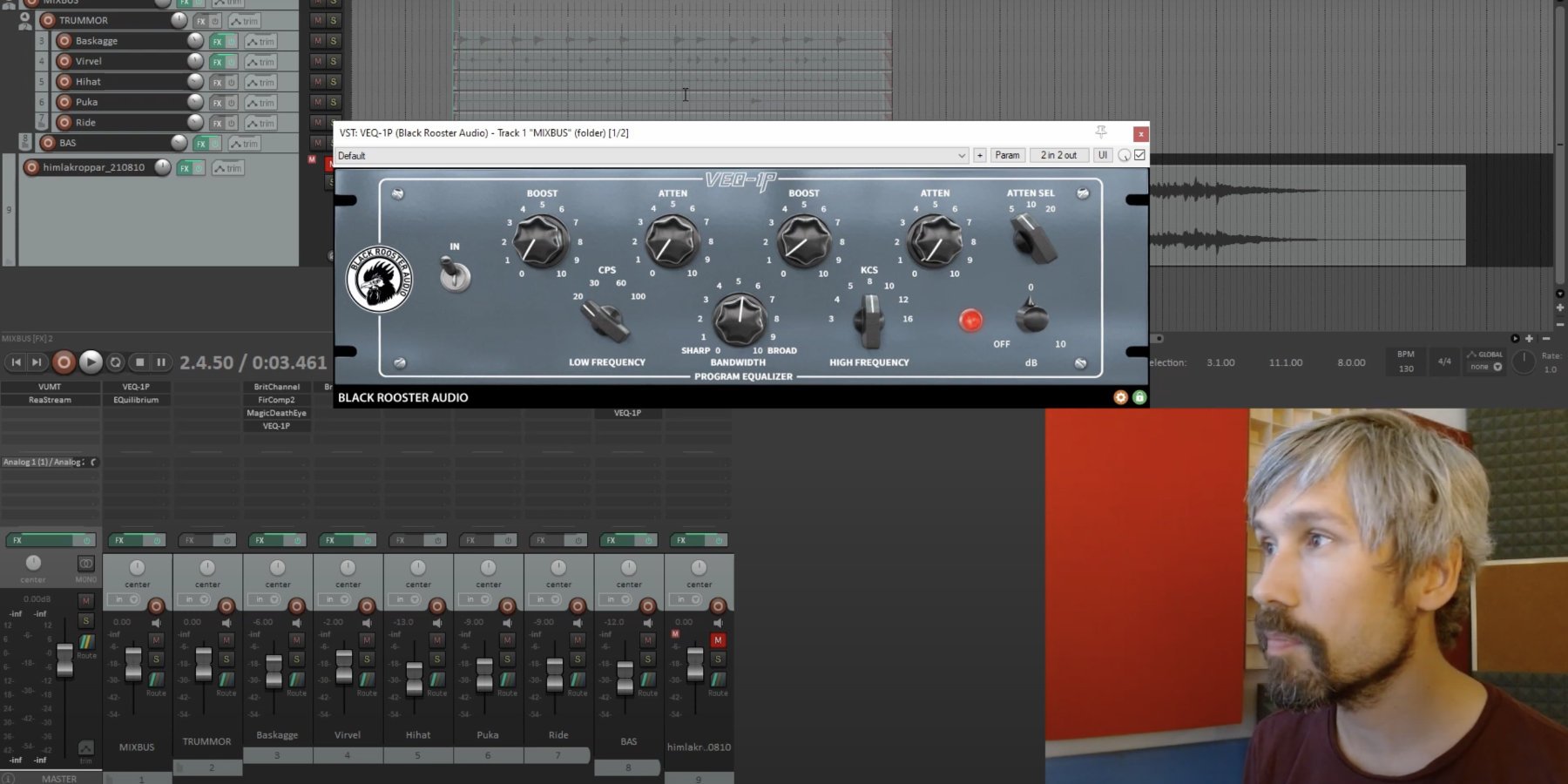Collapse the TRUMMOR folder in the mixer
This screenshot has width=1568, height=784.
click(180, 767)
